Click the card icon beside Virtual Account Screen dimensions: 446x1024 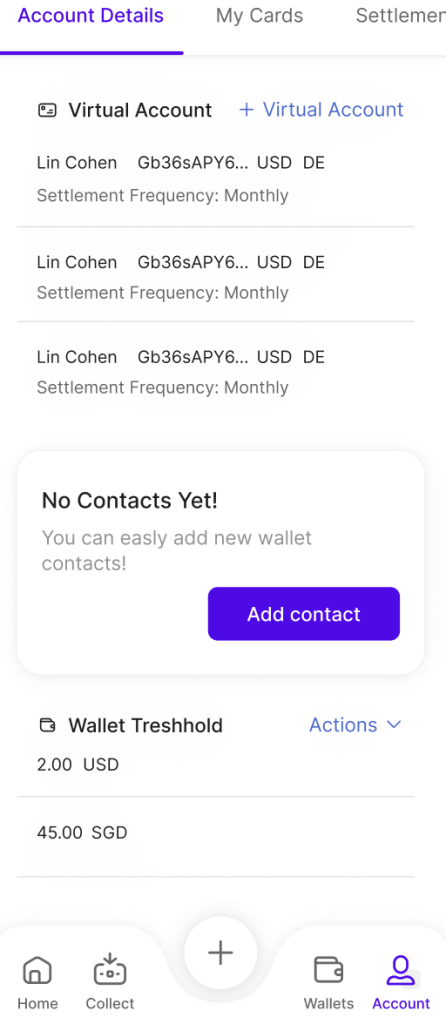coord(47,110)
